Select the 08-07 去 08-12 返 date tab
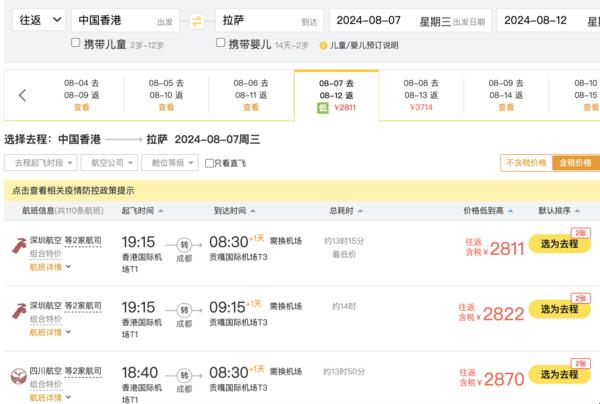 tap(337, 95)
